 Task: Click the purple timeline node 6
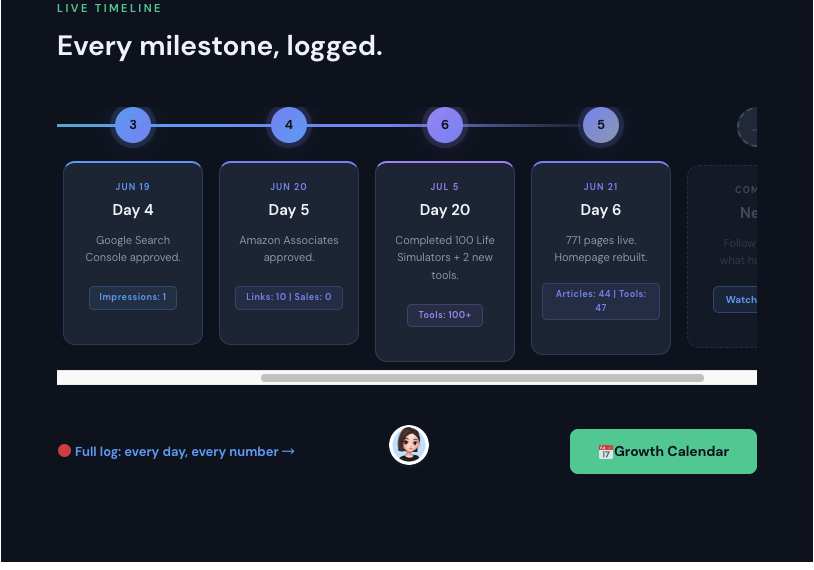point(445,125)
